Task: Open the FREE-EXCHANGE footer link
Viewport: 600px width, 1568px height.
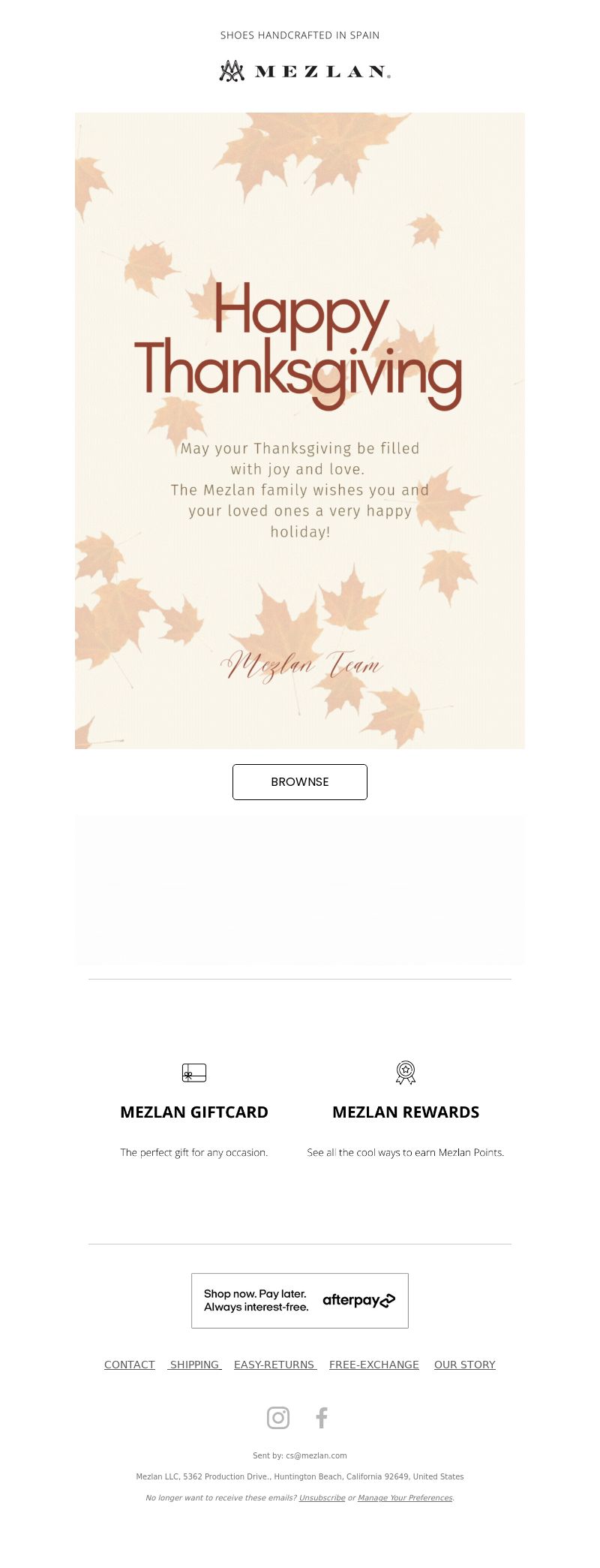Action: (374, 1365)
